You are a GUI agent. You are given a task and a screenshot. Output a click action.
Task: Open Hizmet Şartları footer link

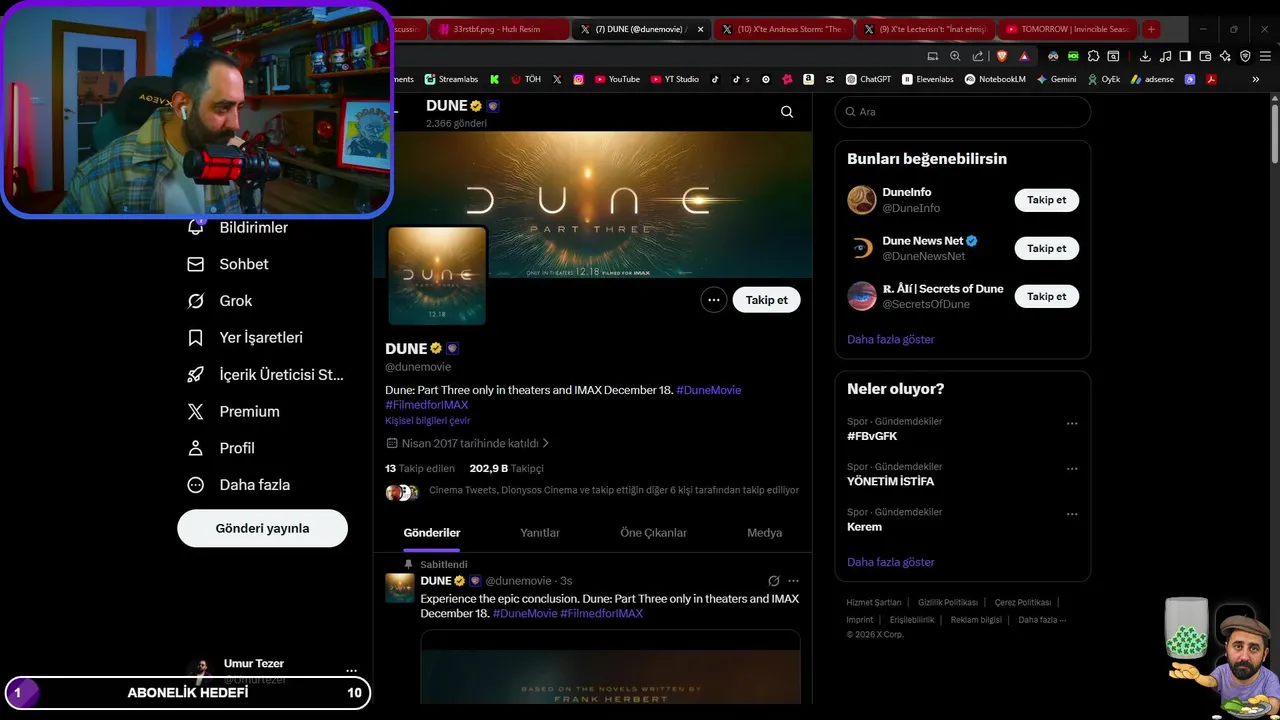[x=874, y=603]
